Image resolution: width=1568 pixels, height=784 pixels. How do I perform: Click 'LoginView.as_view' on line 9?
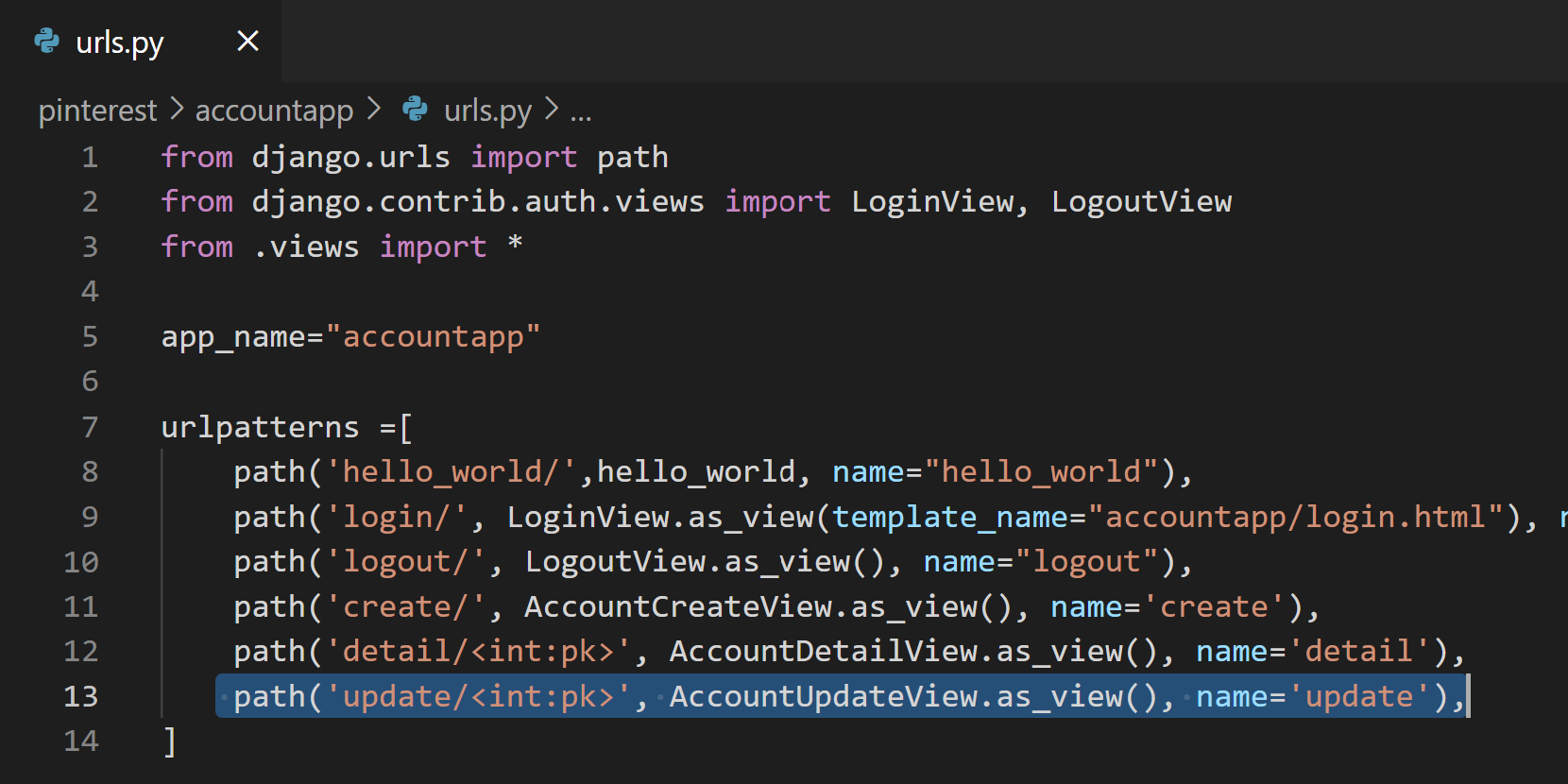pyautogui.click(x=661, y=517)
